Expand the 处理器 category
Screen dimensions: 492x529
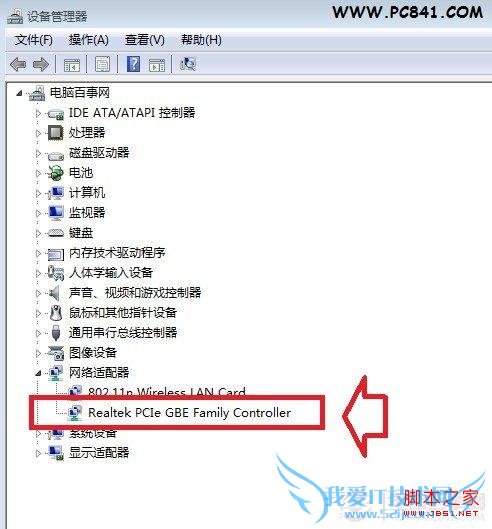[38, 133]
